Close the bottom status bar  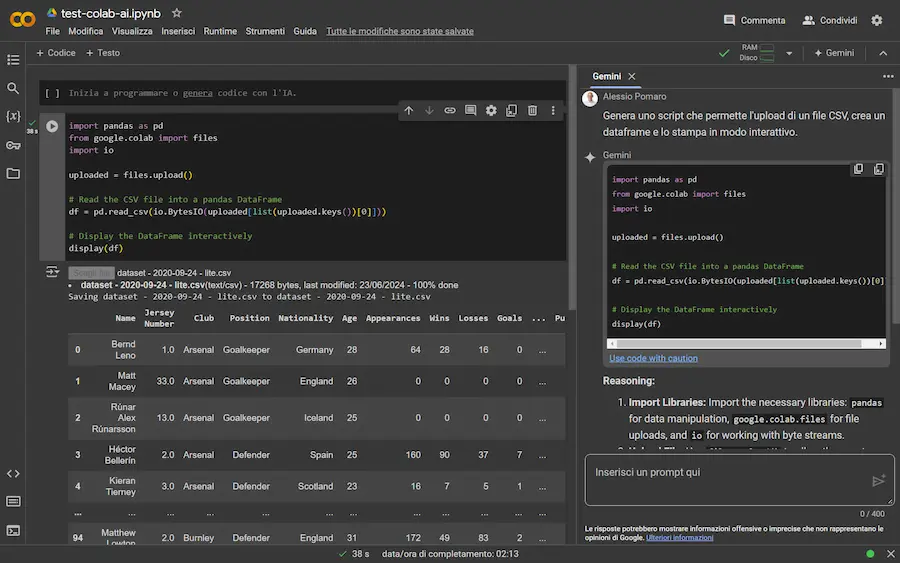coord(890,554)
